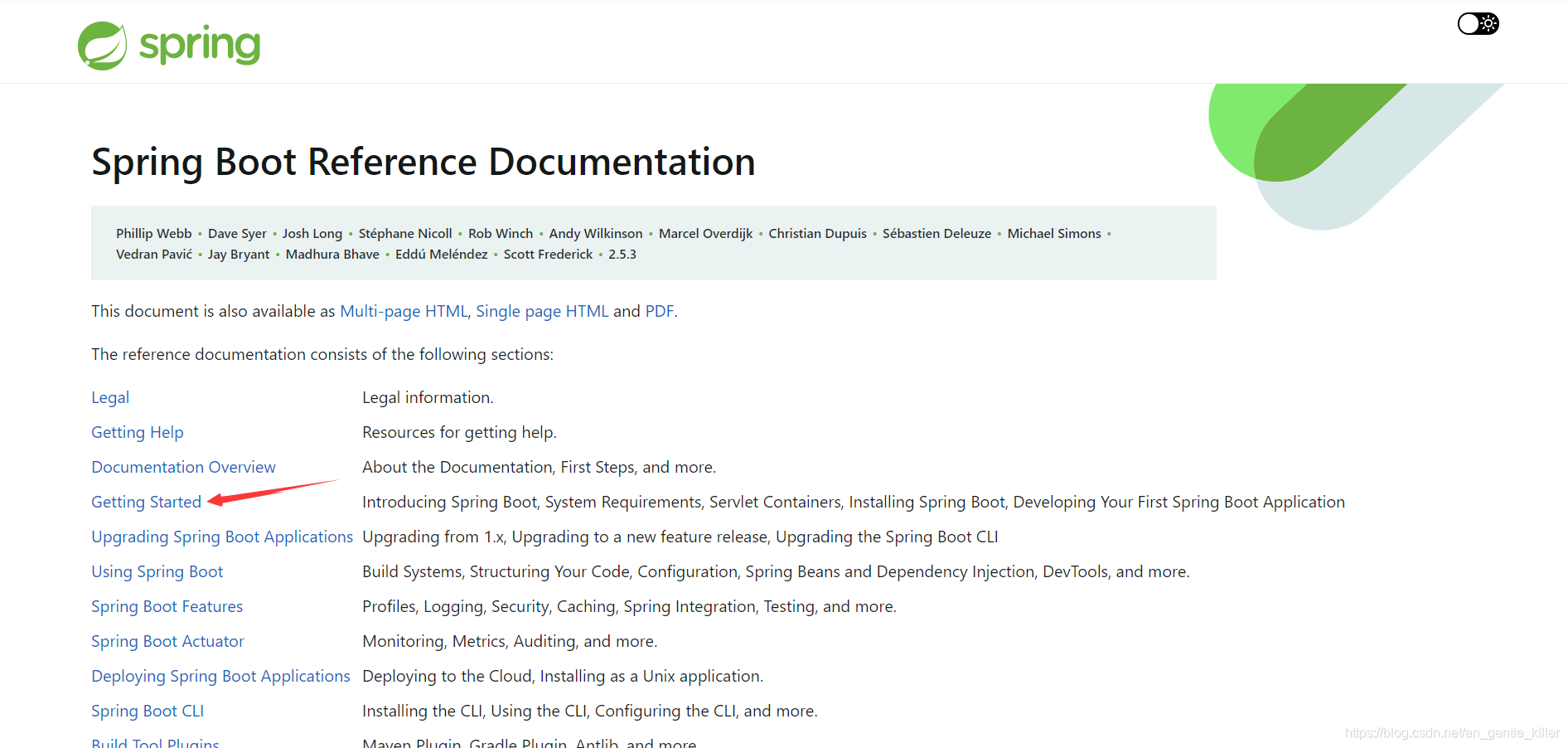Image resolution: width=1568 pixels, height=748 pixels.
Task: Open Documentation Overview section
Action: tap(183, 467)
